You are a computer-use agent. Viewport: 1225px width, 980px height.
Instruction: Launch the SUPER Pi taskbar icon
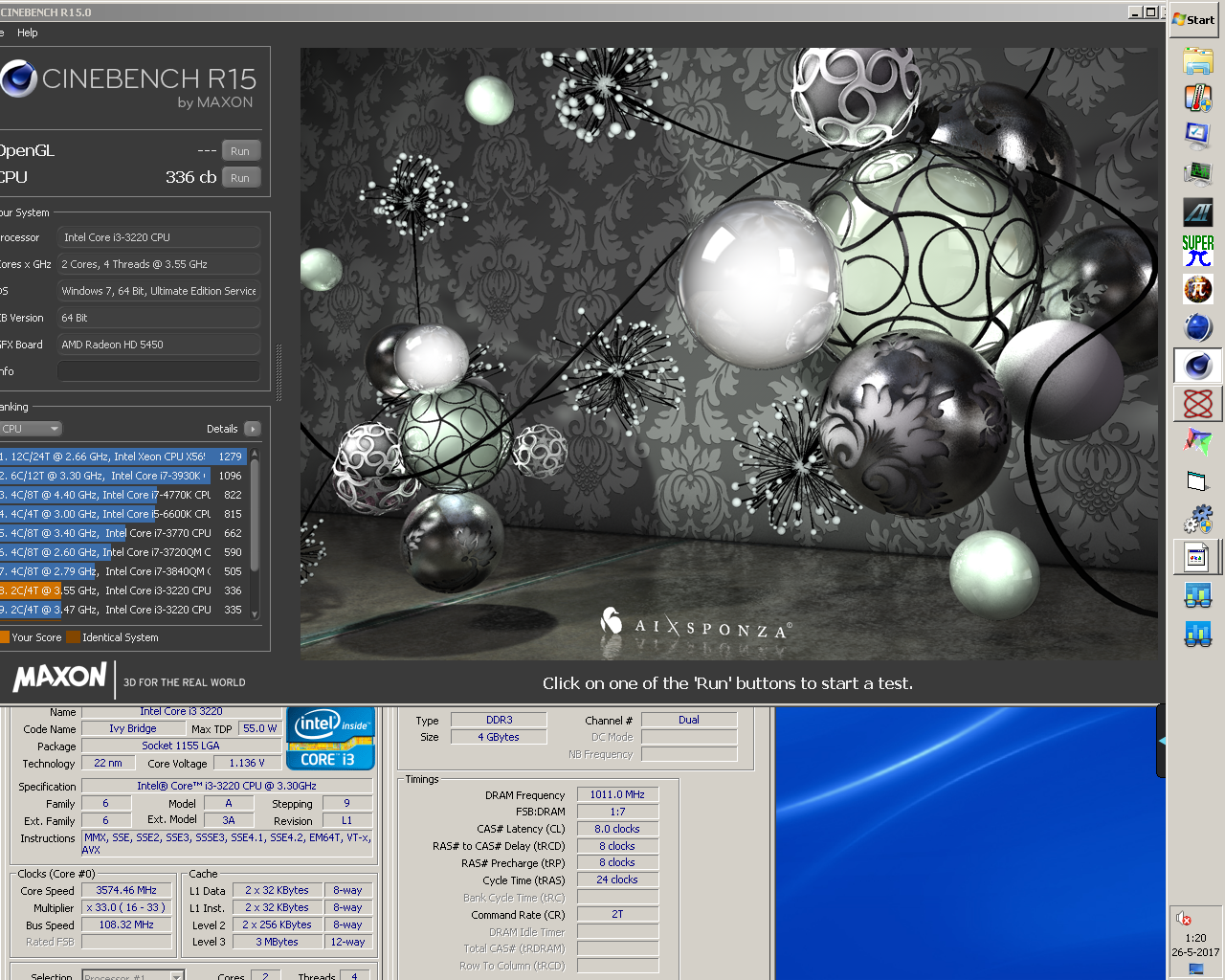click(1197, 250)
